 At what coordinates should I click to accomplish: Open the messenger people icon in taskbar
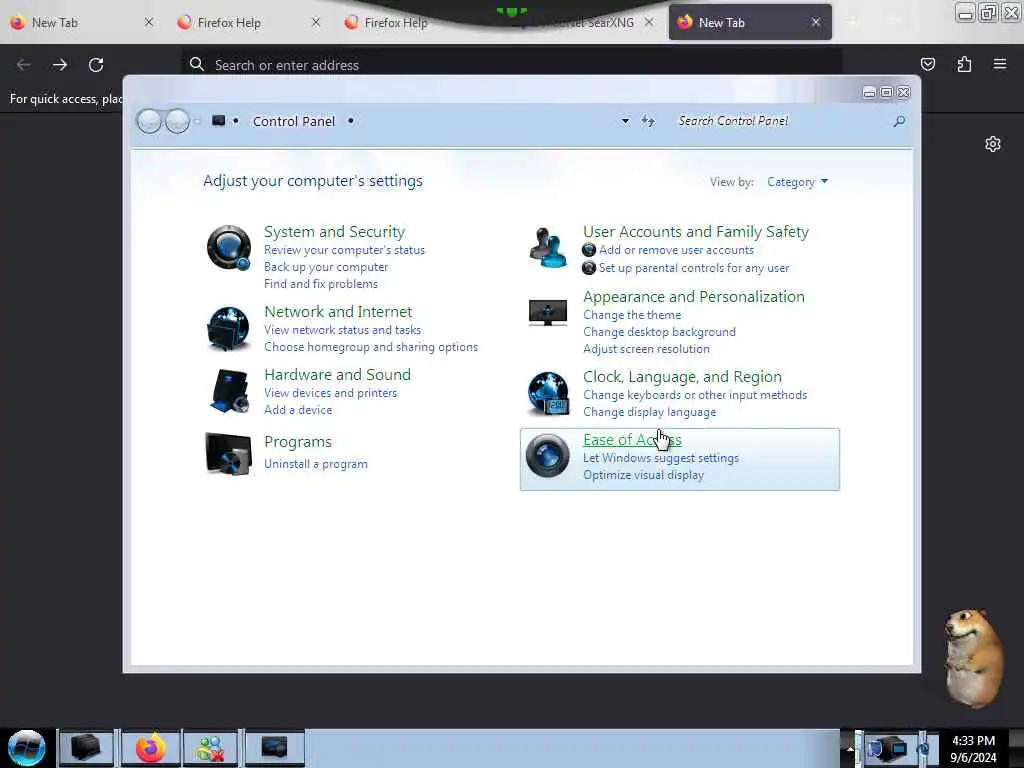click(x=211, y=748)
